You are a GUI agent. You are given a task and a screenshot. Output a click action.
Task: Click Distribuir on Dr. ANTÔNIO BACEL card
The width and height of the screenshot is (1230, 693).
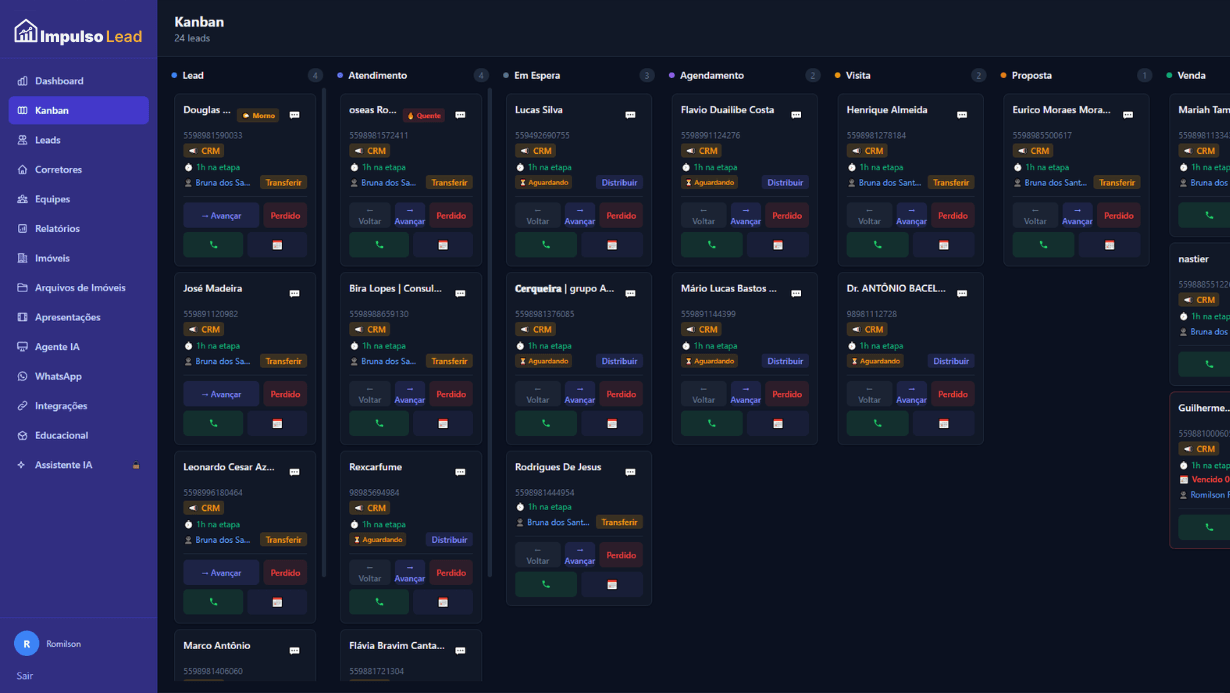tap(951, 361)
